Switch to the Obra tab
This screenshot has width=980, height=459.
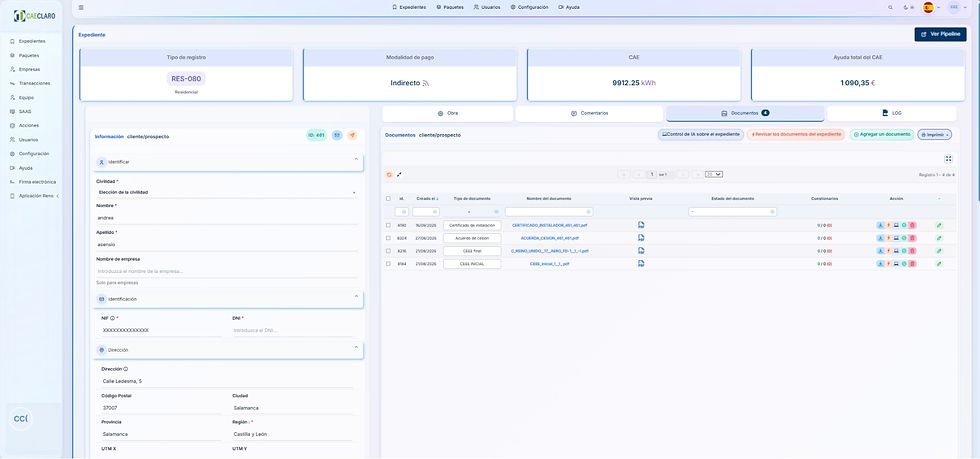448,114
